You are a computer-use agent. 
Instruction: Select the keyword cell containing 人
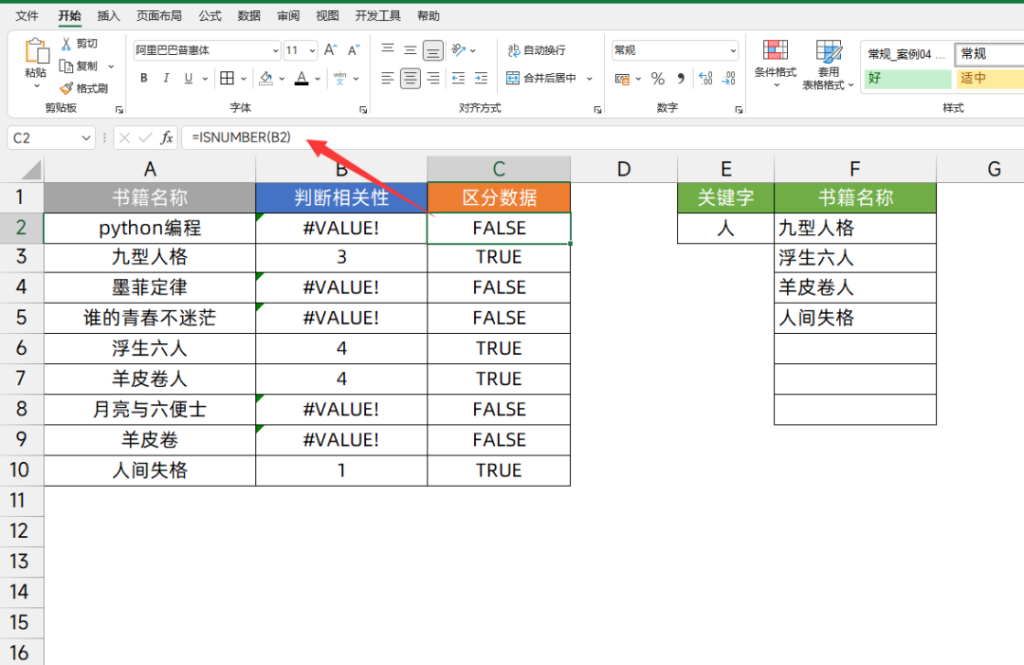tap(726, 228)
